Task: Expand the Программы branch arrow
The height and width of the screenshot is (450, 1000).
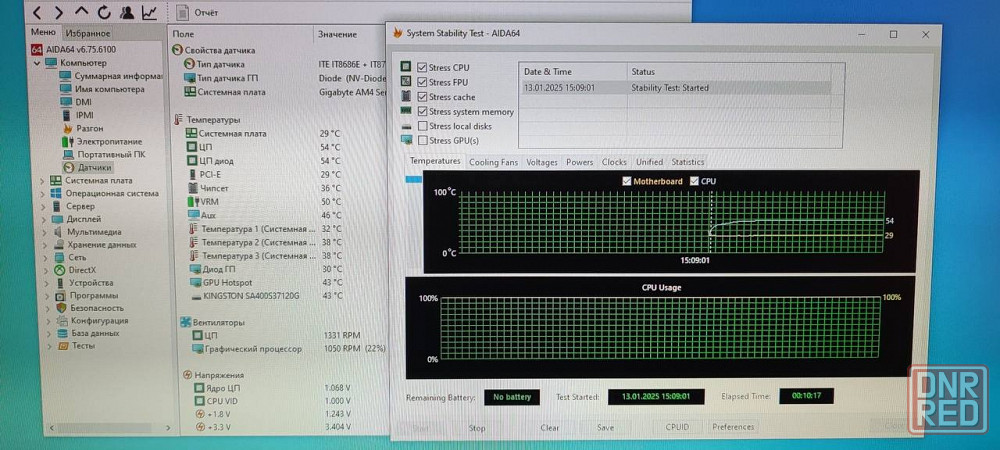Action: click(45, 296)
